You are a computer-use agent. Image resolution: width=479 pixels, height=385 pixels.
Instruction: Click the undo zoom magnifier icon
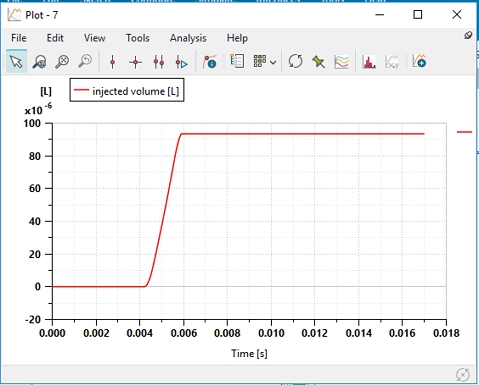tap(85, 61)
